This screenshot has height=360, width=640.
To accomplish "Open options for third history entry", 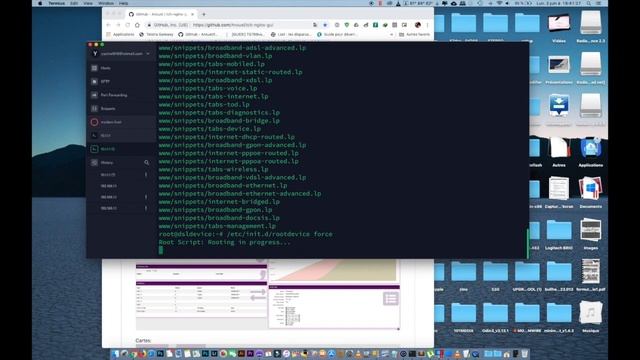I will (x=146, y=197).
